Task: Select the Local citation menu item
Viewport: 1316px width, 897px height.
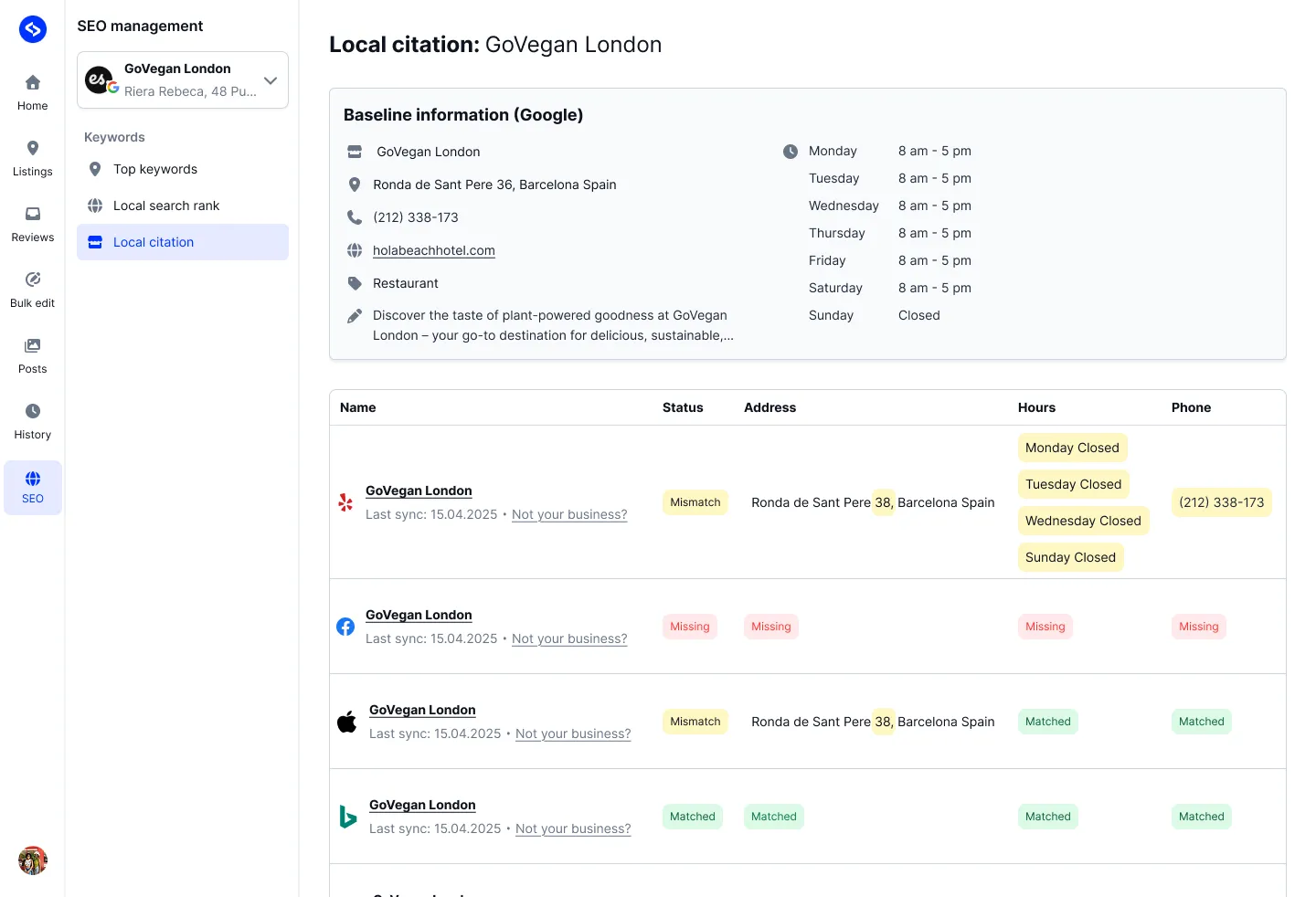Action: [x=153, y=242]
